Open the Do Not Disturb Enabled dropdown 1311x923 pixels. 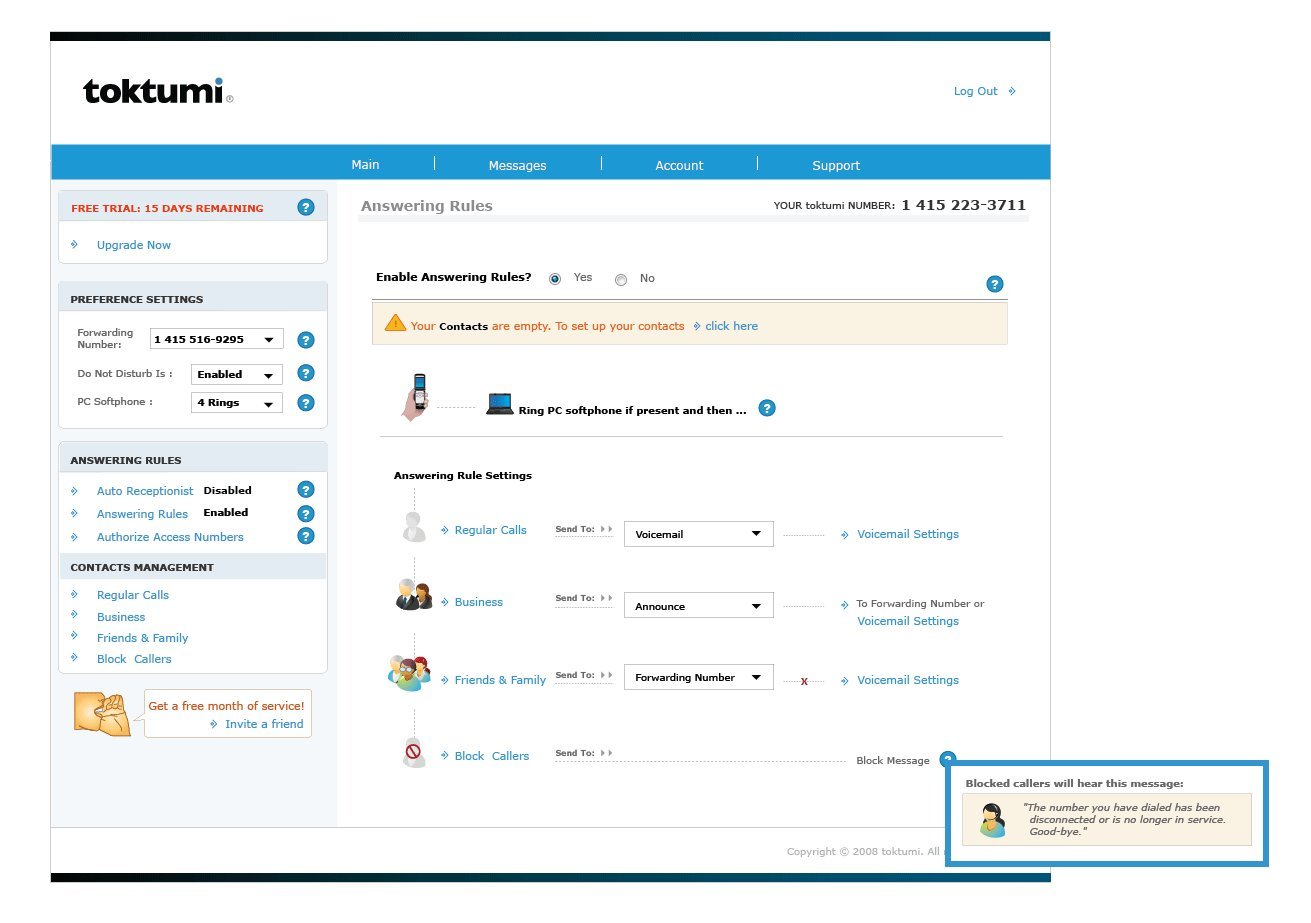click(x=237, y=374)
